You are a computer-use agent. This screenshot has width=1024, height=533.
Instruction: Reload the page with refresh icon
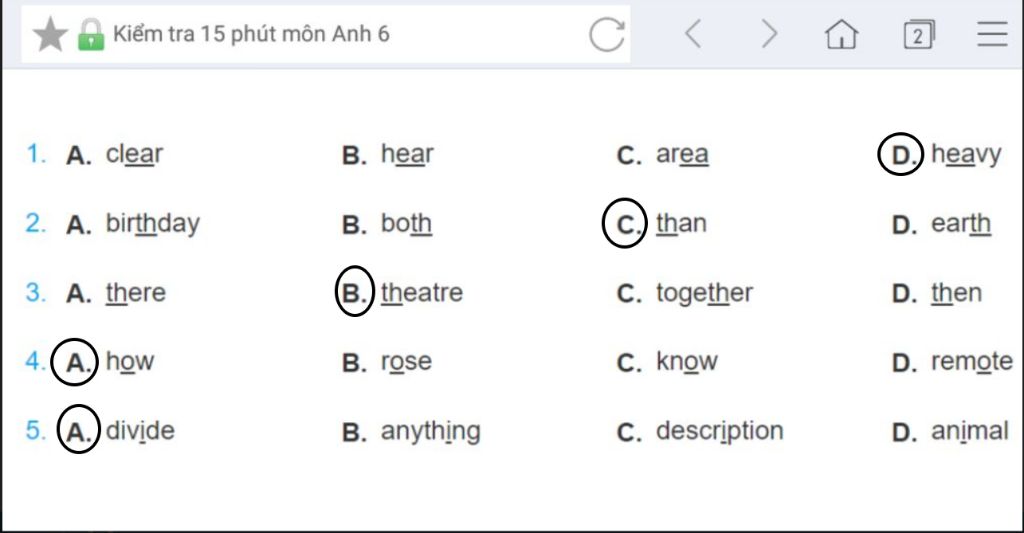click(x=606, y=35)
